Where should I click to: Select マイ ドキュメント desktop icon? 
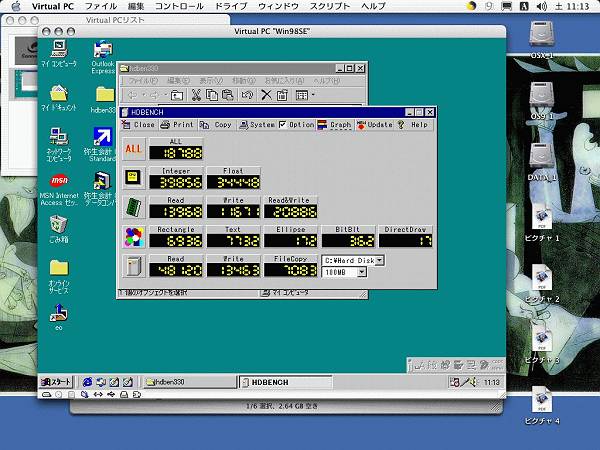click(x=59, y=98)
